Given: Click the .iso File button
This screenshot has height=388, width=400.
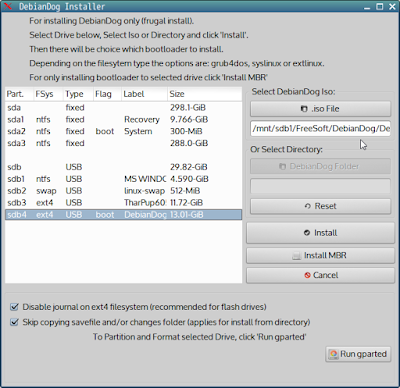Looking at the screenshot, I should pos(320,109).
